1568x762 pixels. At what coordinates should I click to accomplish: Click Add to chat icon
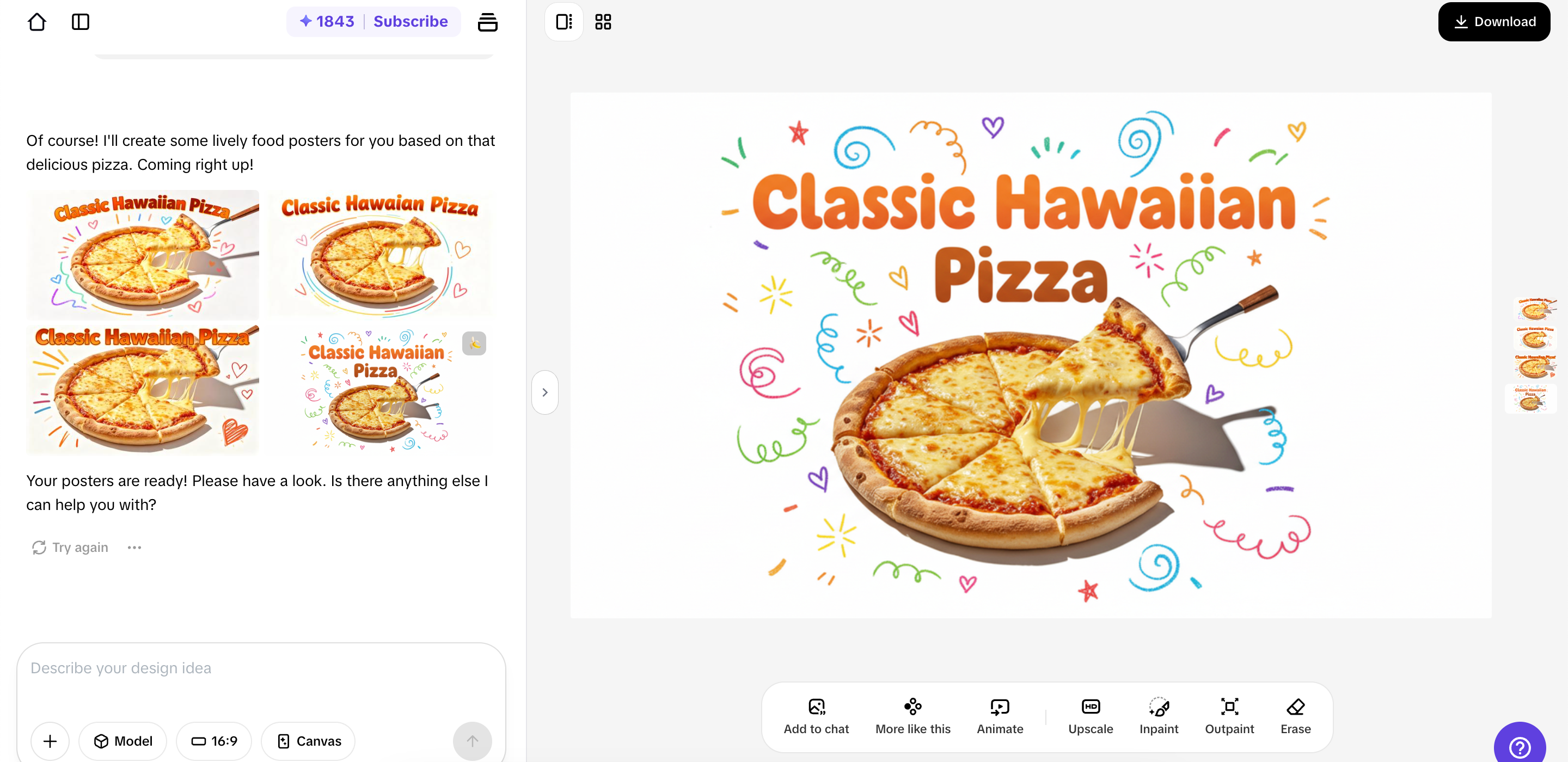pyautogui.click(x=816, y=716)
